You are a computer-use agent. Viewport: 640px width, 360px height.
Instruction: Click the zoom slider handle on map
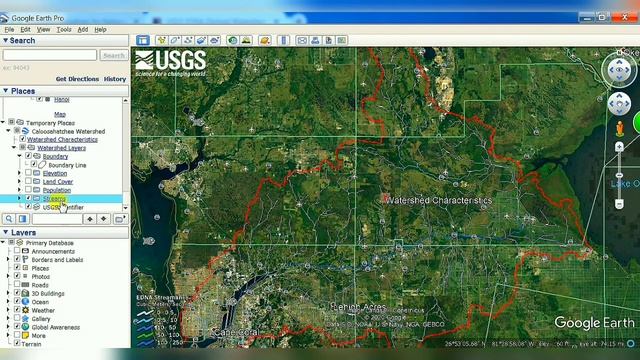coord(619,175)
